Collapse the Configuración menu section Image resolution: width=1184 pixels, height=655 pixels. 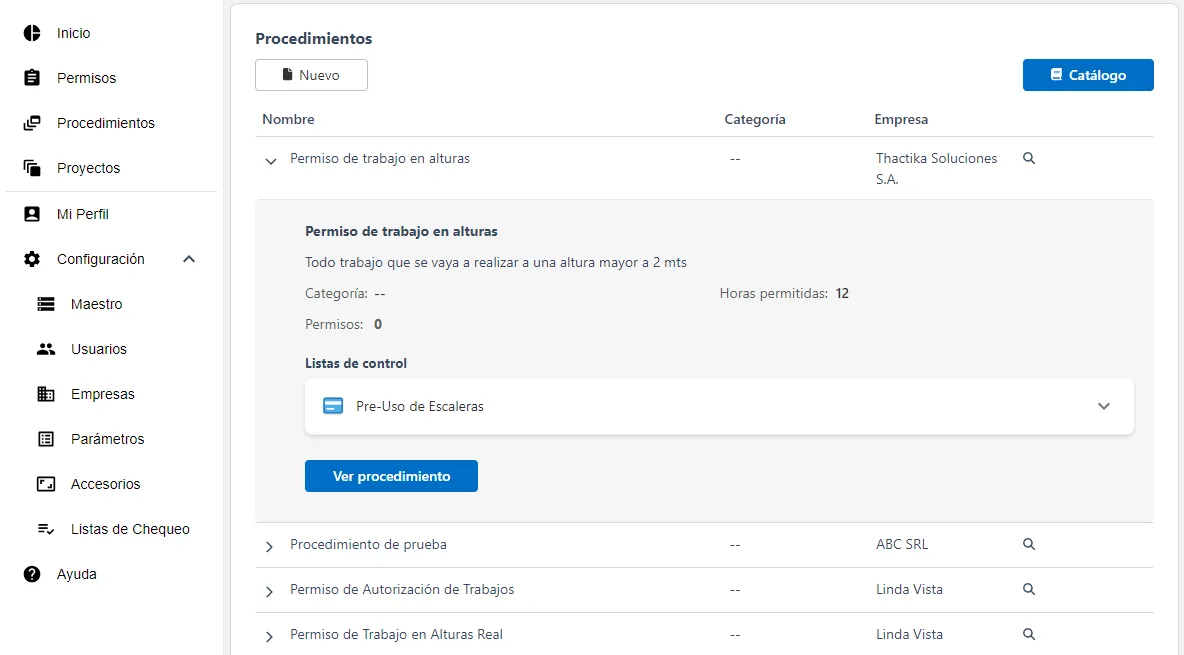pyautogui.click(x=189, y=259)
